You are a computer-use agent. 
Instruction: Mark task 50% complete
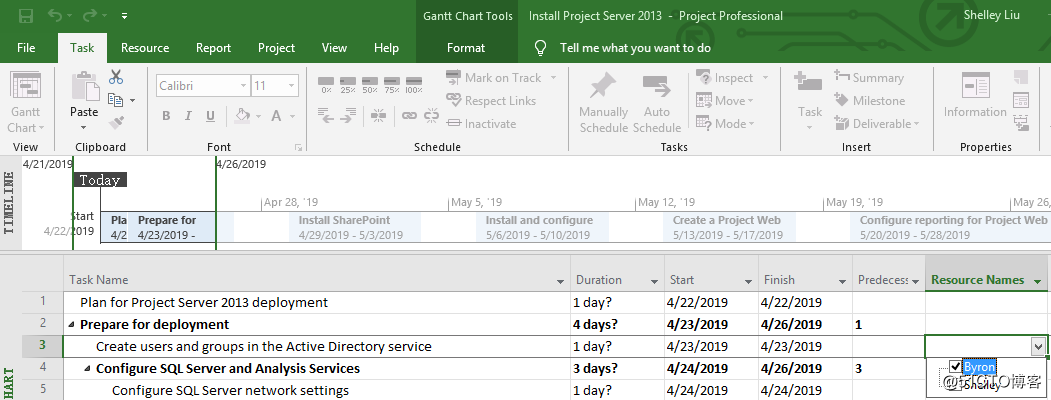(370, 84)
